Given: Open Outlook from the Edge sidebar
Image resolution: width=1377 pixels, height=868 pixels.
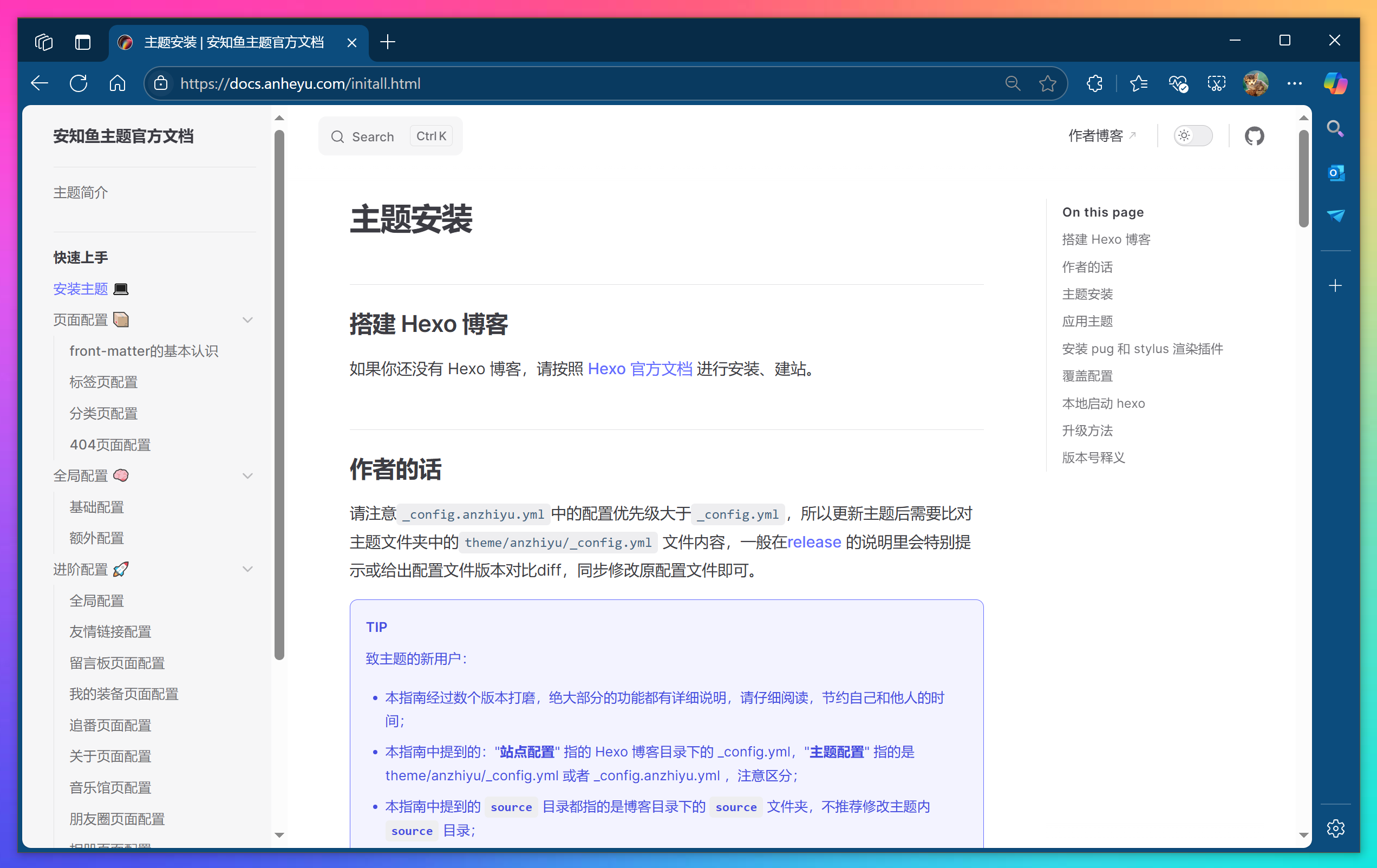Looking at the screenshot, I should point(1336,172).
